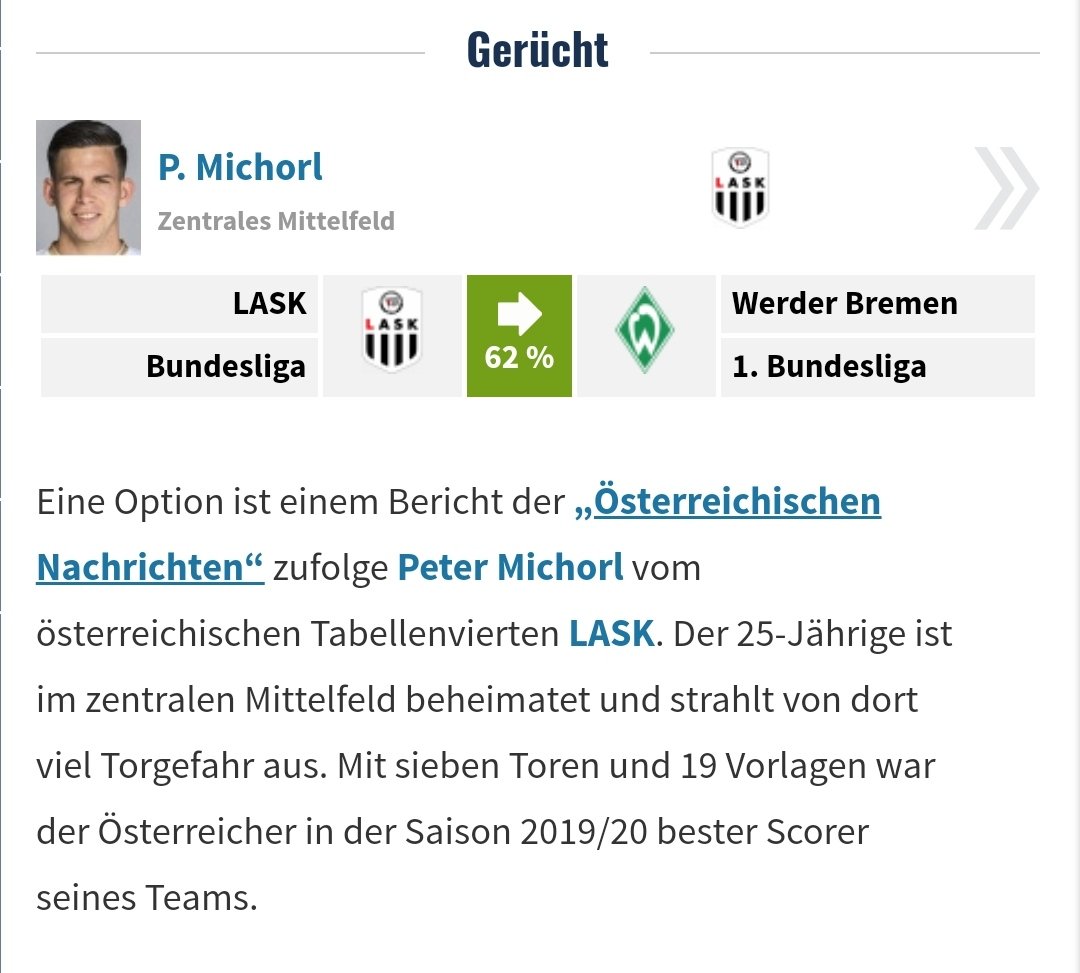
Task: Click the Werder Bremen club name cell
Action: 878,304
